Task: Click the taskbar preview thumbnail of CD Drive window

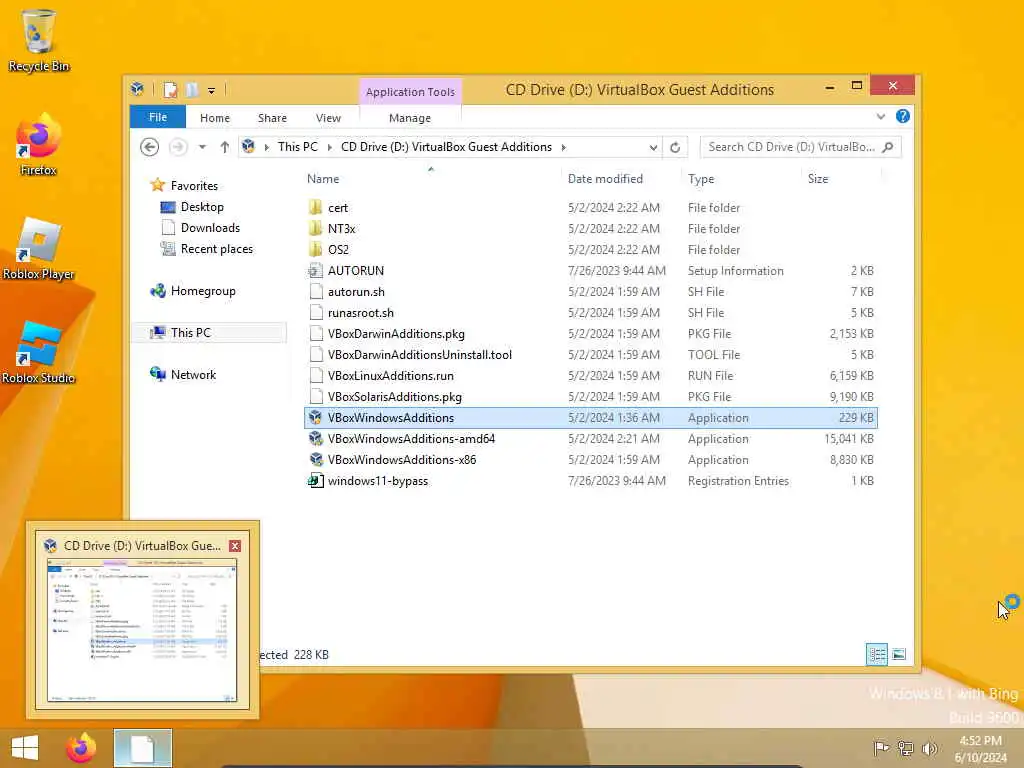Action: point(142,630)
